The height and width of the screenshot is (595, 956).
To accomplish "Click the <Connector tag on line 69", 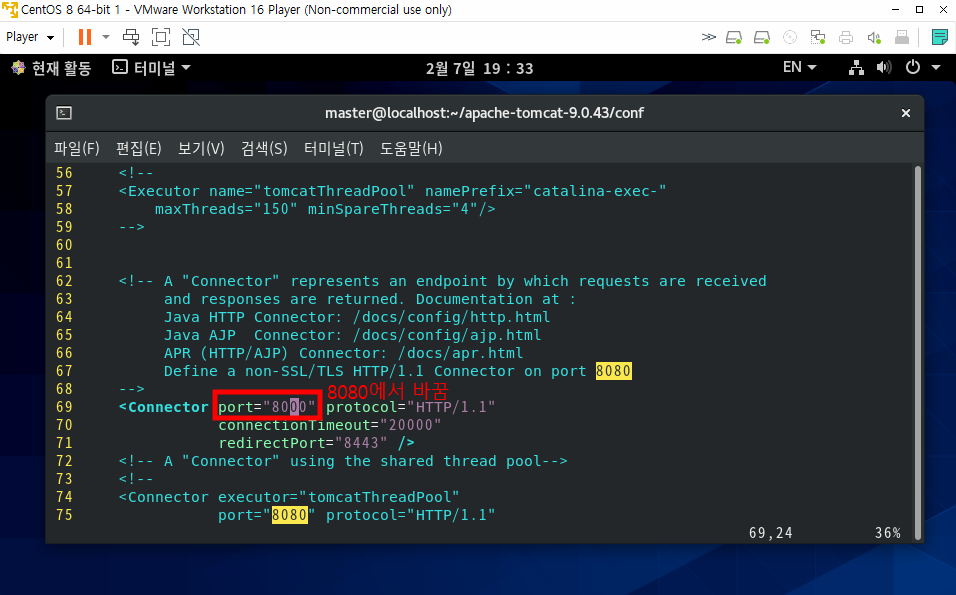I will [x=163, y=407].
